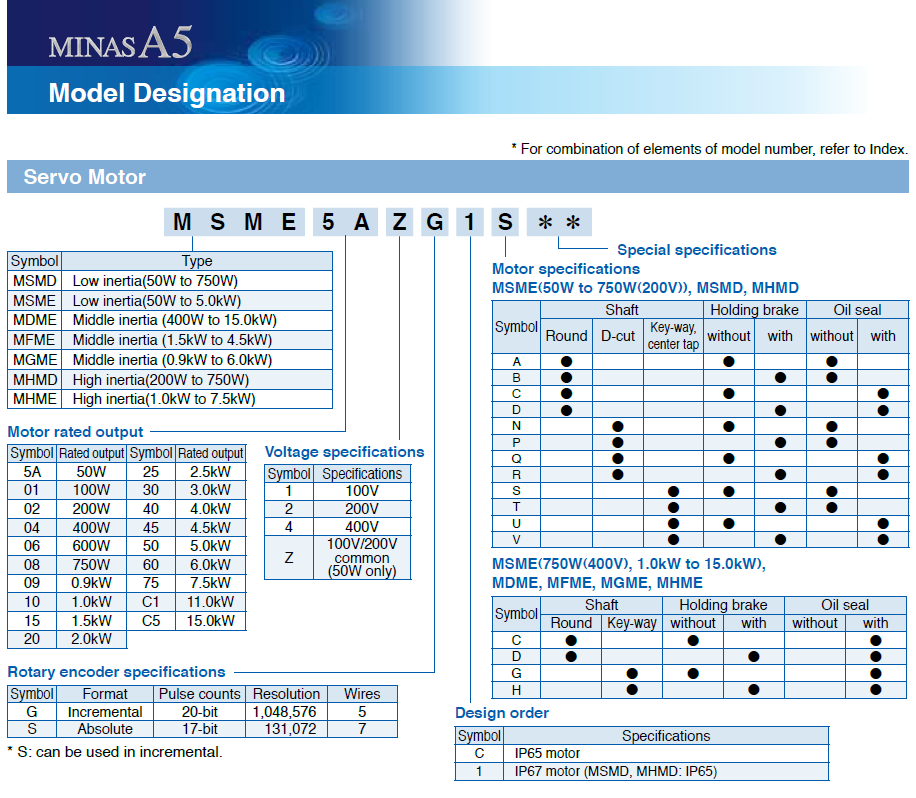This screenshot has height=798, width=916.
Task: Click '100V/200V common (50W only)' cell
Action: click(x=362, y=558)
